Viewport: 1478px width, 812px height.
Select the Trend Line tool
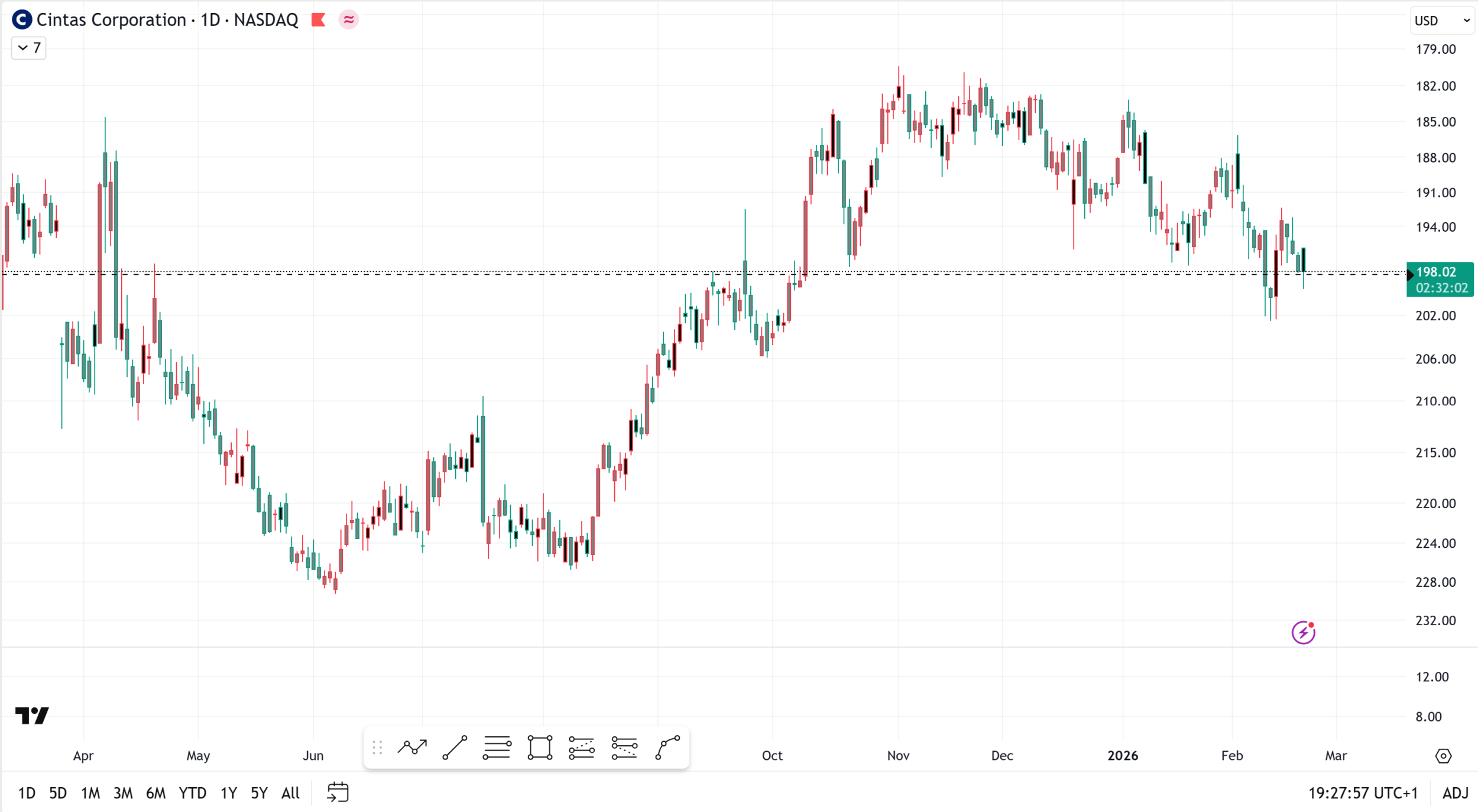coord(455,748)
